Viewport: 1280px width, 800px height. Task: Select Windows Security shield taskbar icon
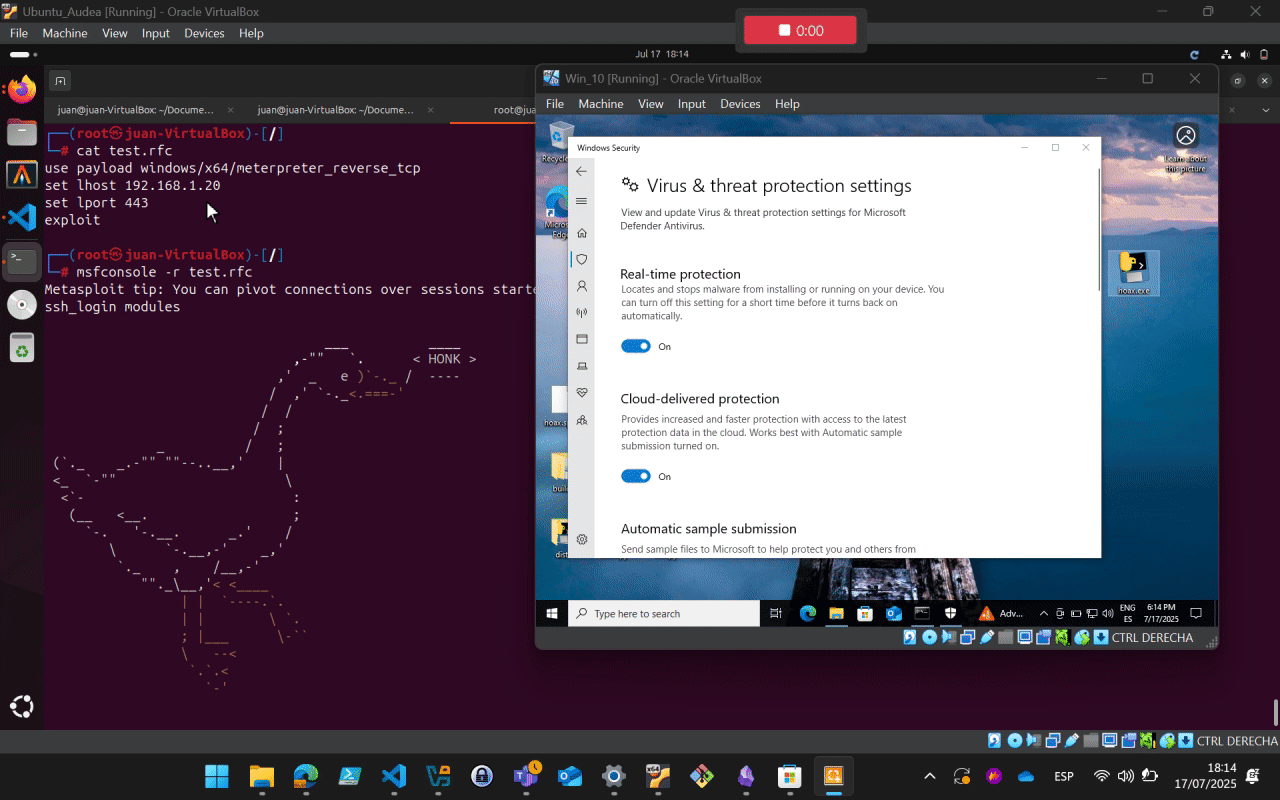(x=951, y=613)
